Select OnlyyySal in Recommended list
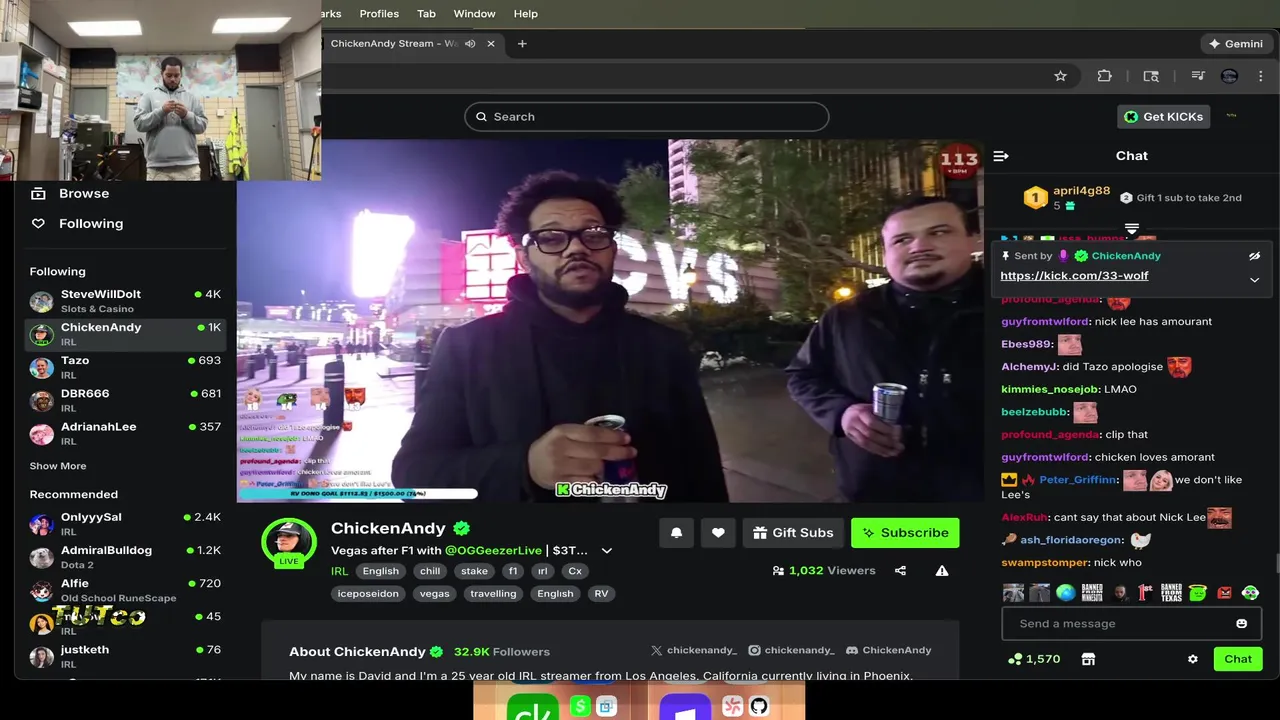 coord(125,524)
